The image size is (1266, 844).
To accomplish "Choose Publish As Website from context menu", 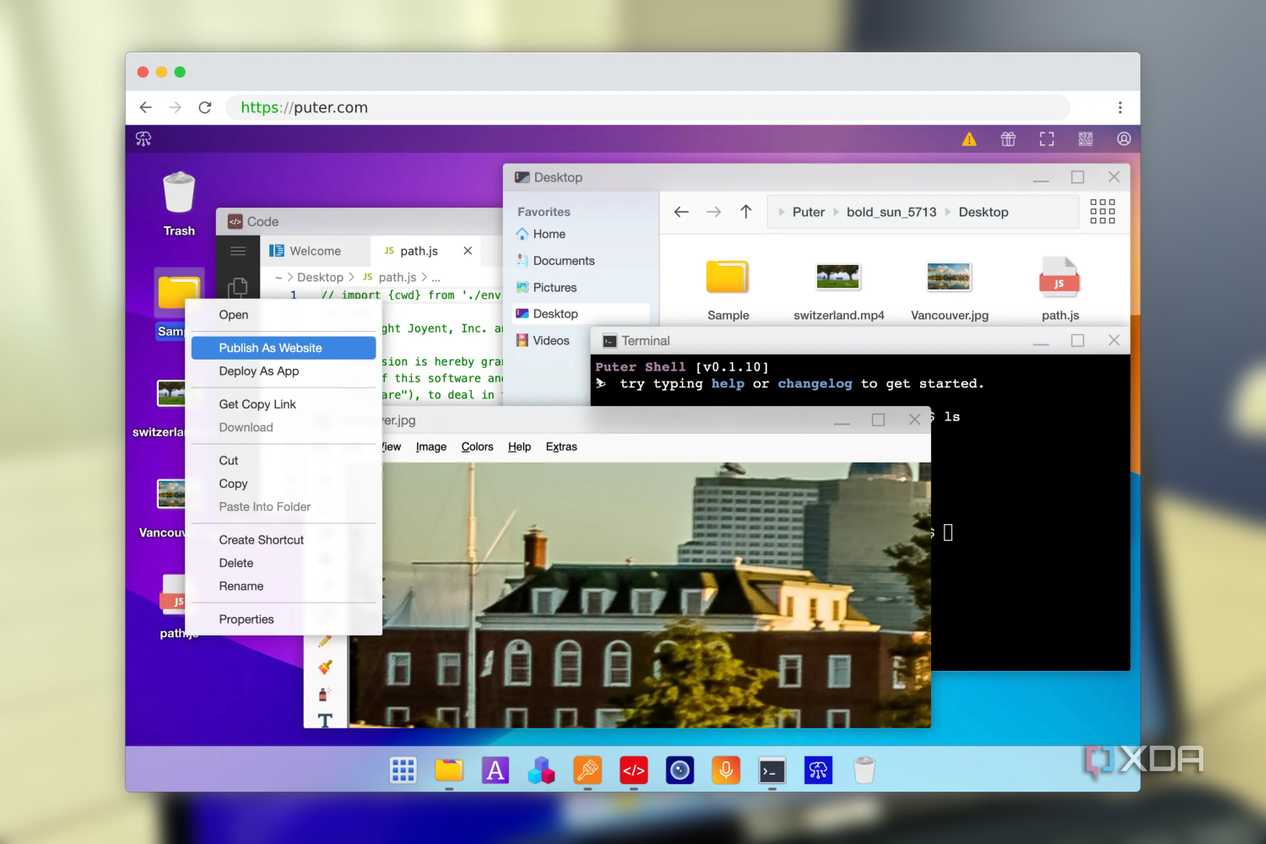I will coord(271,348).
